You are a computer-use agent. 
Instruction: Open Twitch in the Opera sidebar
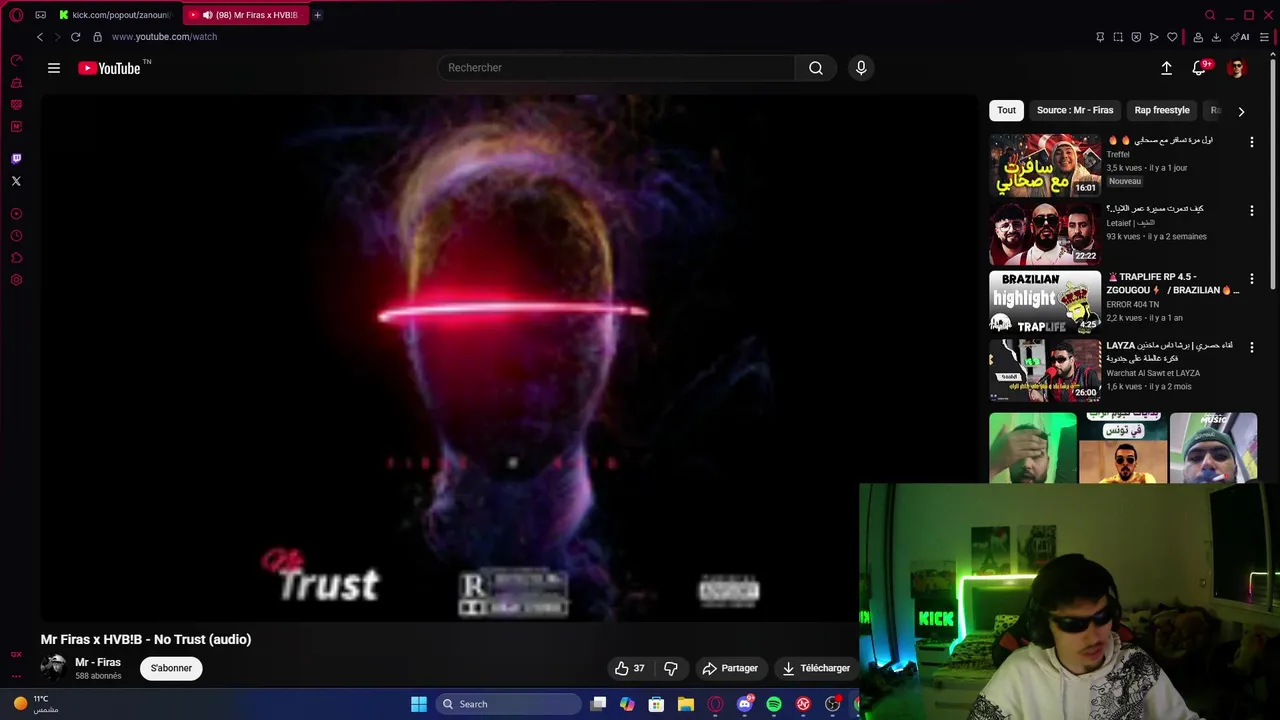16,158
